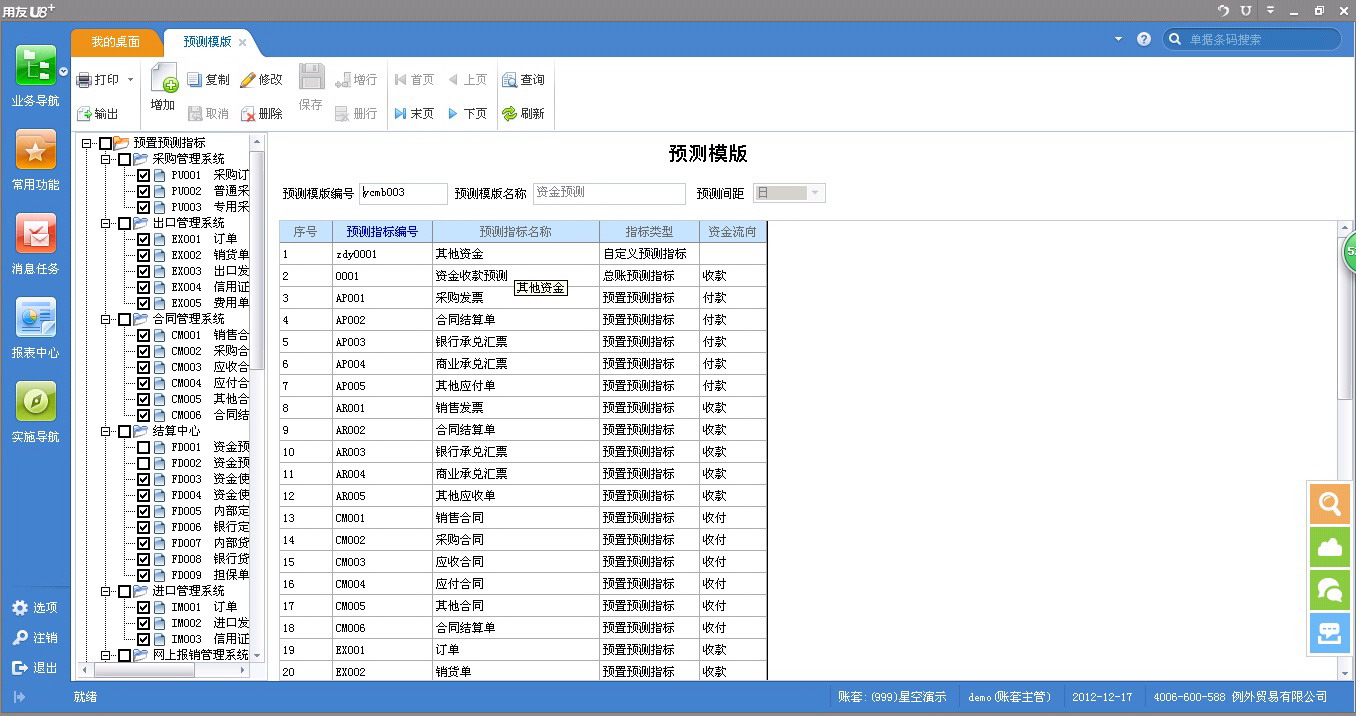
Task: Click the green cloud floating button
Action: point(1330,547)
